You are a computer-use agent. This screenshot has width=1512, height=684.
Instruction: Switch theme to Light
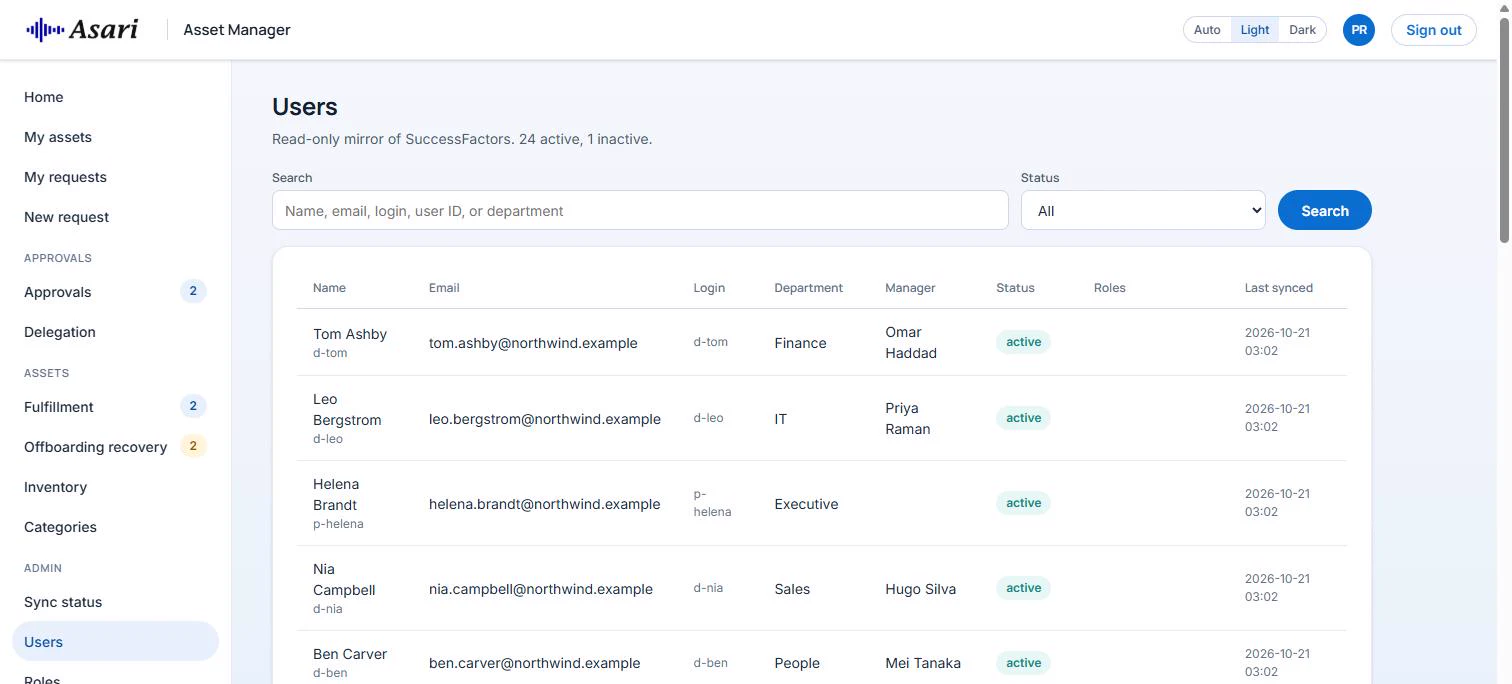click(x=1255, y=30)
